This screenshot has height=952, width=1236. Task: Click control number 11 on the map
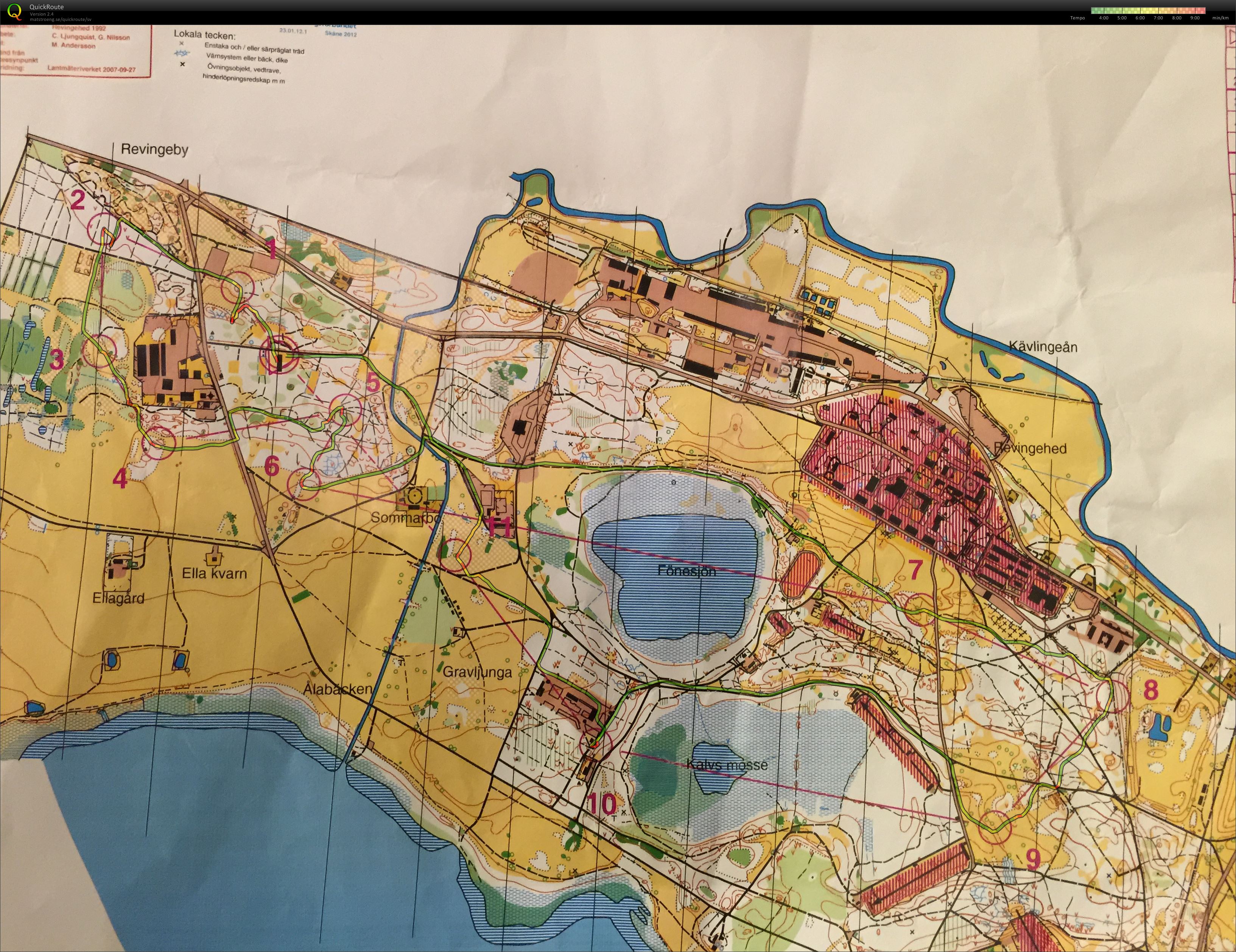tap(500, 527)
